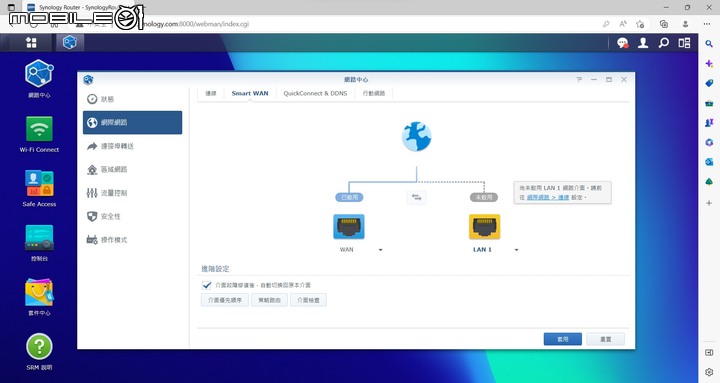Open the 套件中心 package center icon
Image resolution: width=720 pixels, height=383 pixels.
[x=39, y=297]
